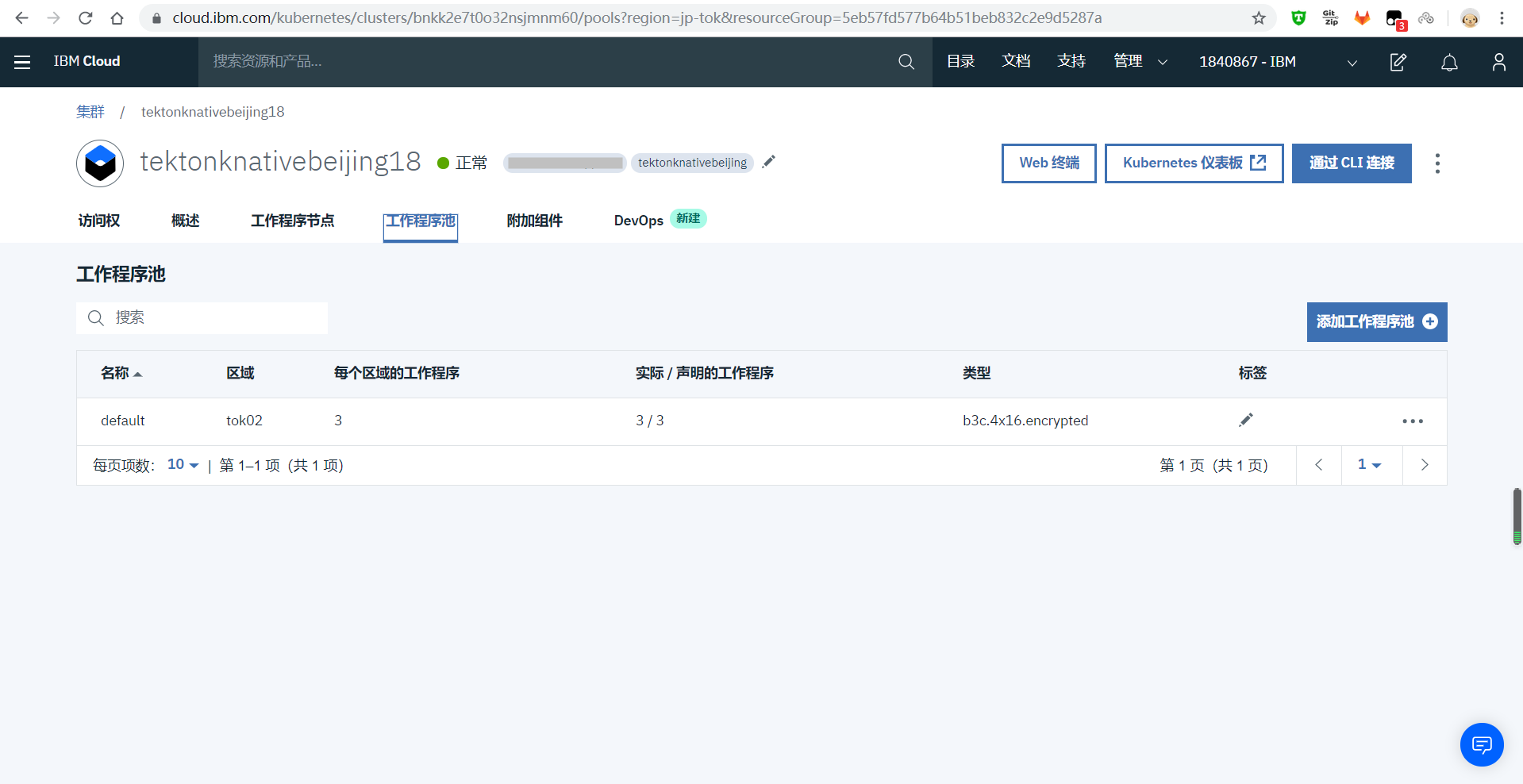The height and width of the screenshot is (784, 1523).
Task: Click the 正常 cluster status indicator
Action: pos(463,163)
